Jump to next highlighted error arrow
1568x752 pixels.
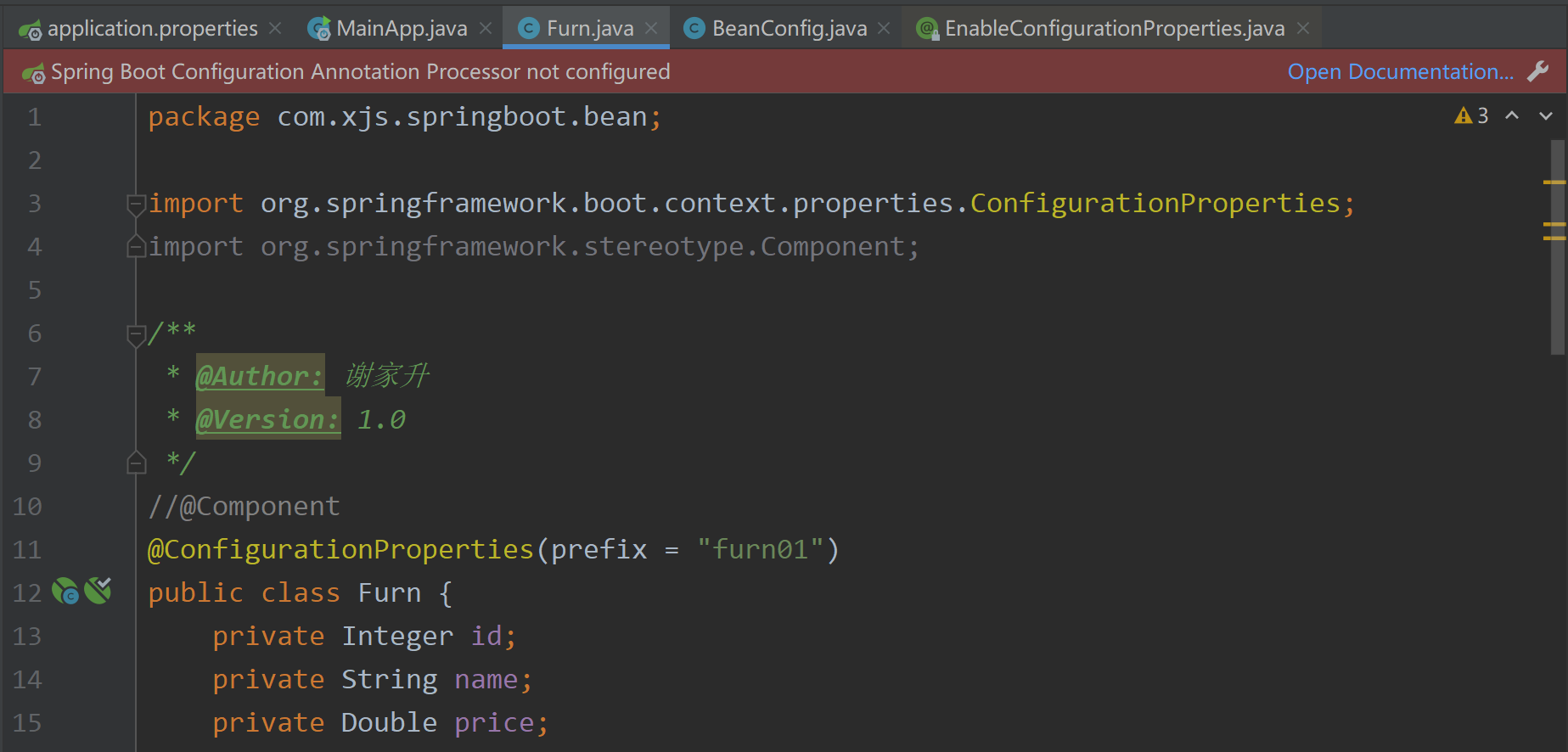1546,116
